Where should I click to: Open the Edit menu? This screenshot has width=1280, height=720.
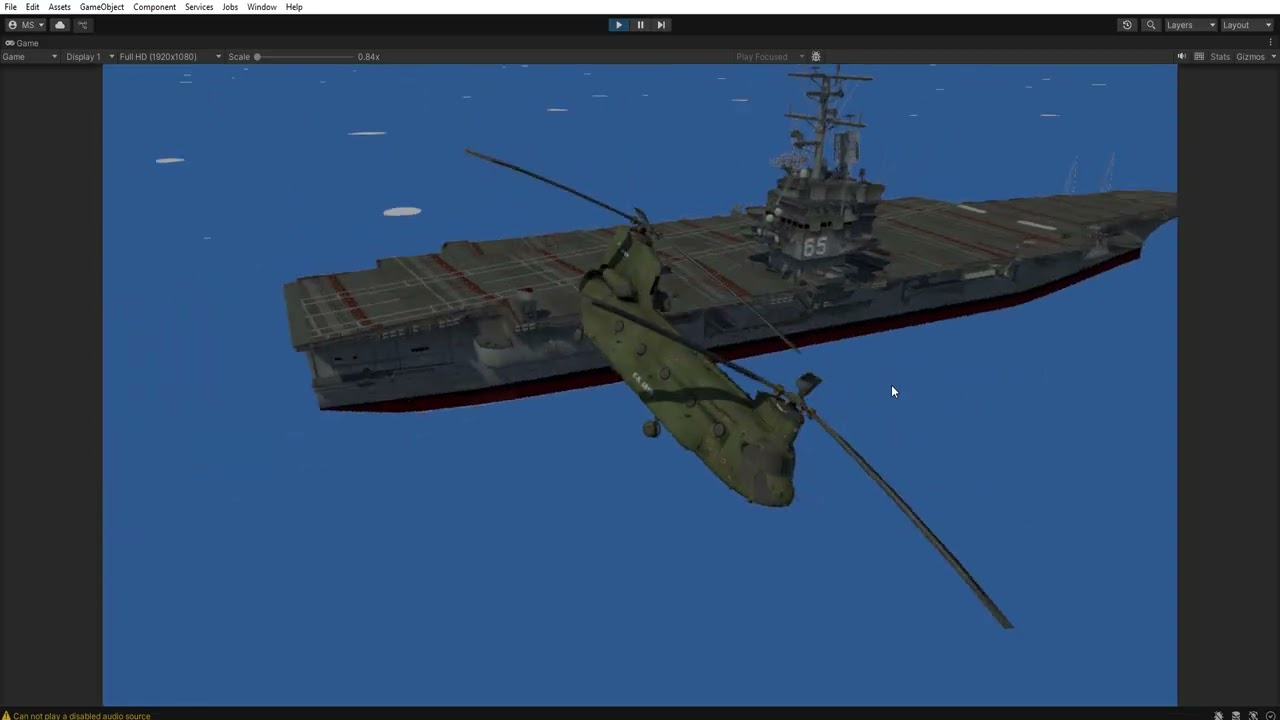[x=33, y=7]
